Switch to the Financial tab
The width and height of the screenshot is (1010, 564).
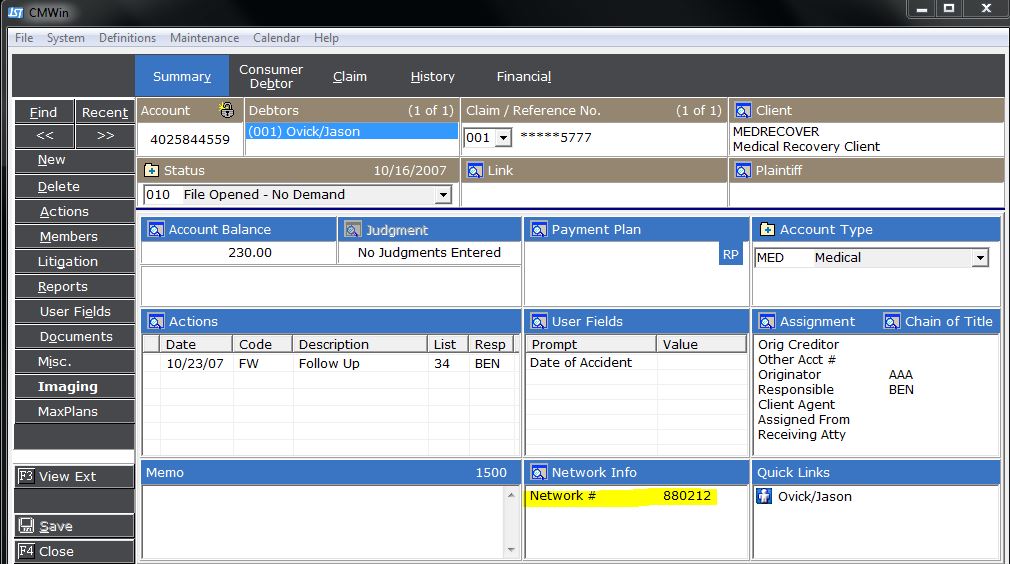click(x=524, y=76)
